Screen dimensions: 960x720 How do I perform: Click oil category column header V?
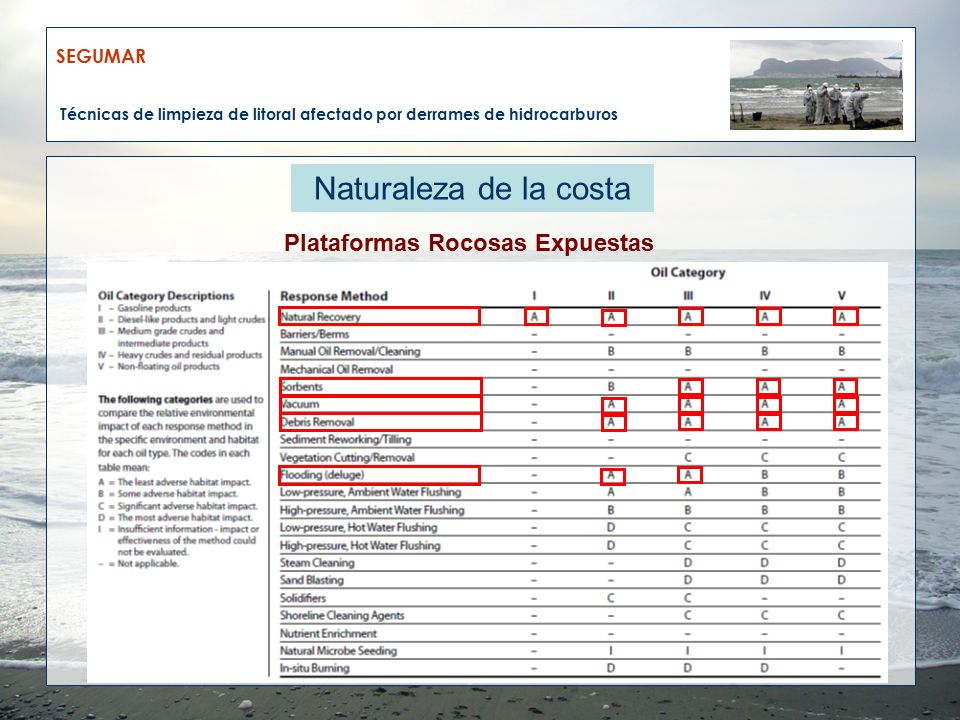[842, 296]
